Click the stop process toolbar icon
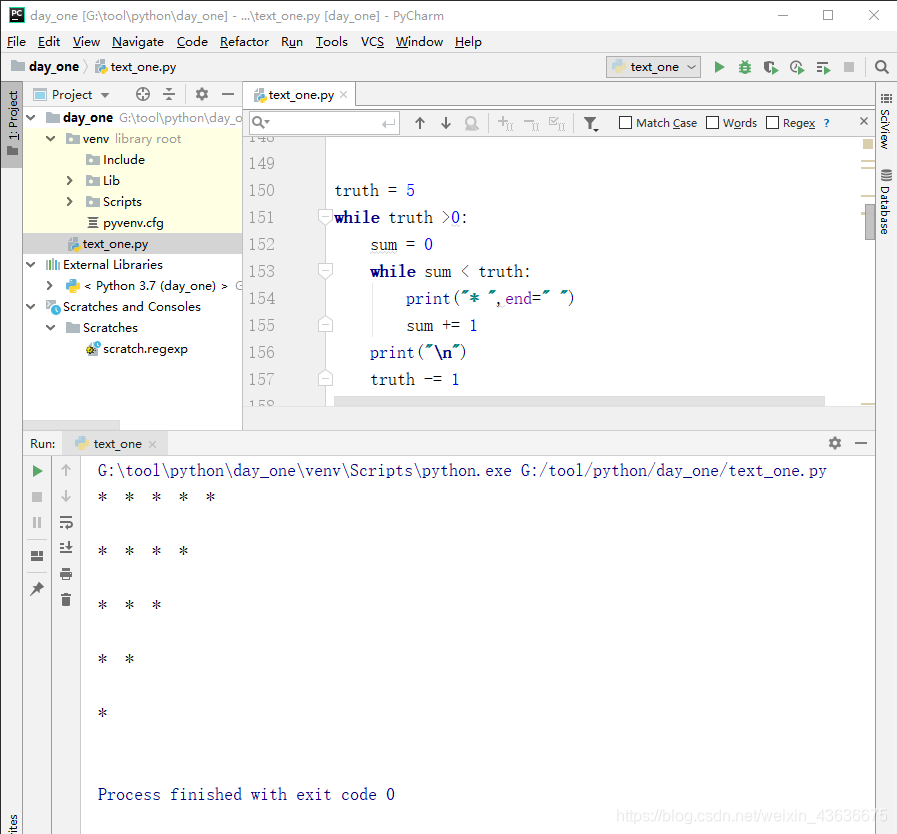The height and width of the screenshot is (834, 897). [x=849, y=67]
